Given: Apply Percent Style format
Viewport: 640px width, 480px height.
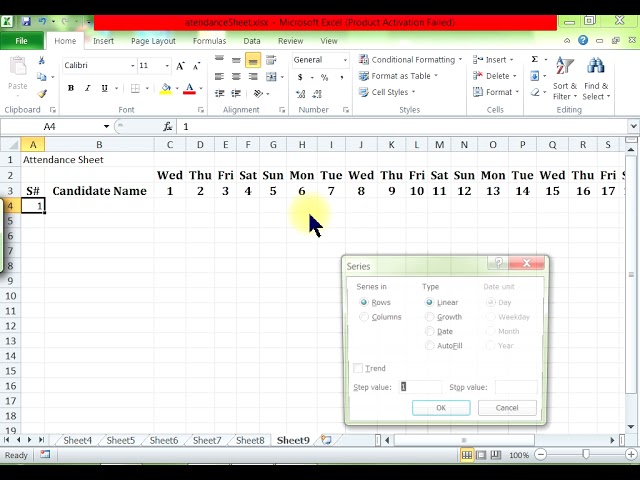Looking at the screenshot, I should point(324,77).
